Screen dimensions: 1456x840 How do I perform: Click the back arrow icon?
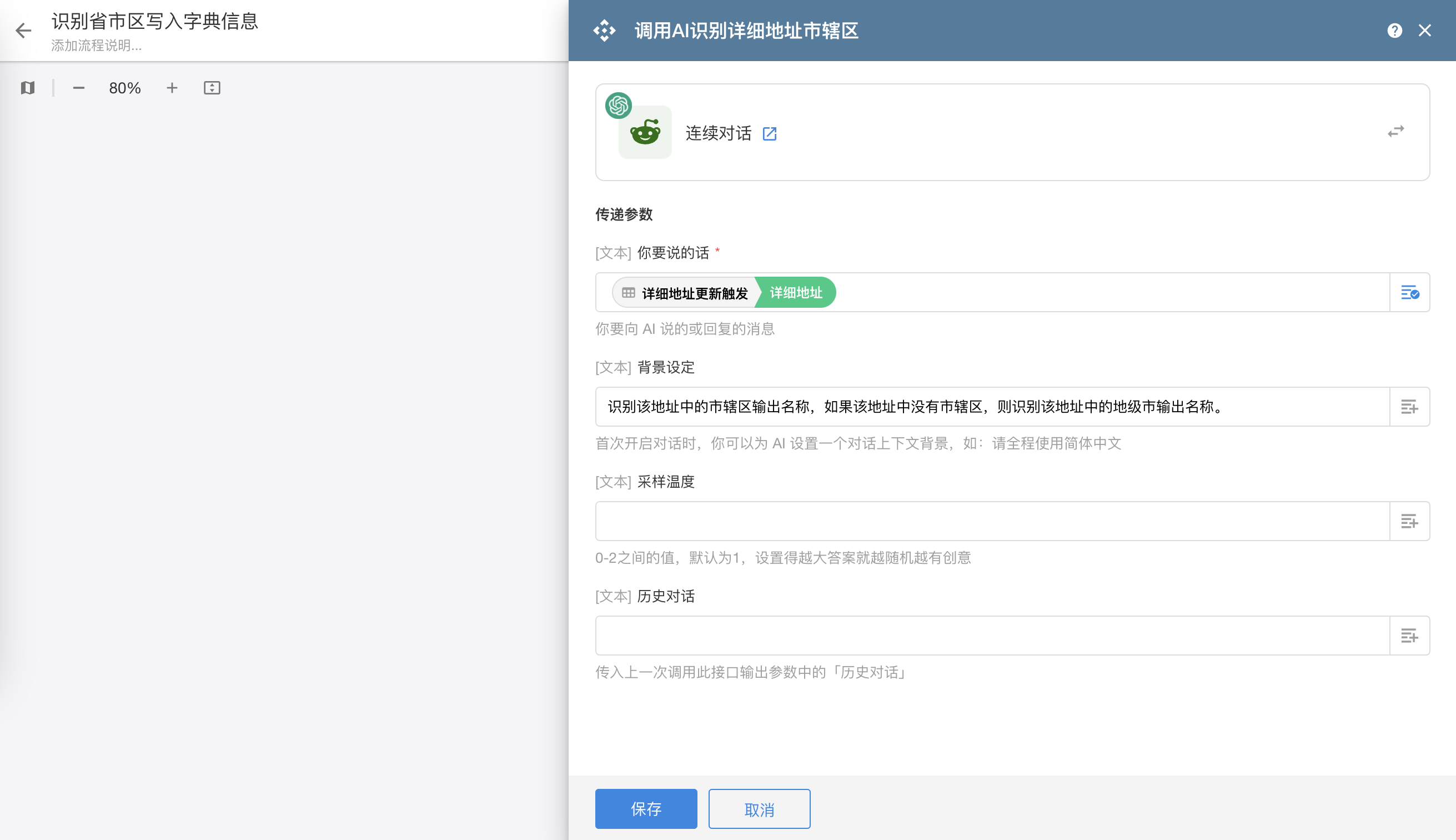tap(23, 31)
